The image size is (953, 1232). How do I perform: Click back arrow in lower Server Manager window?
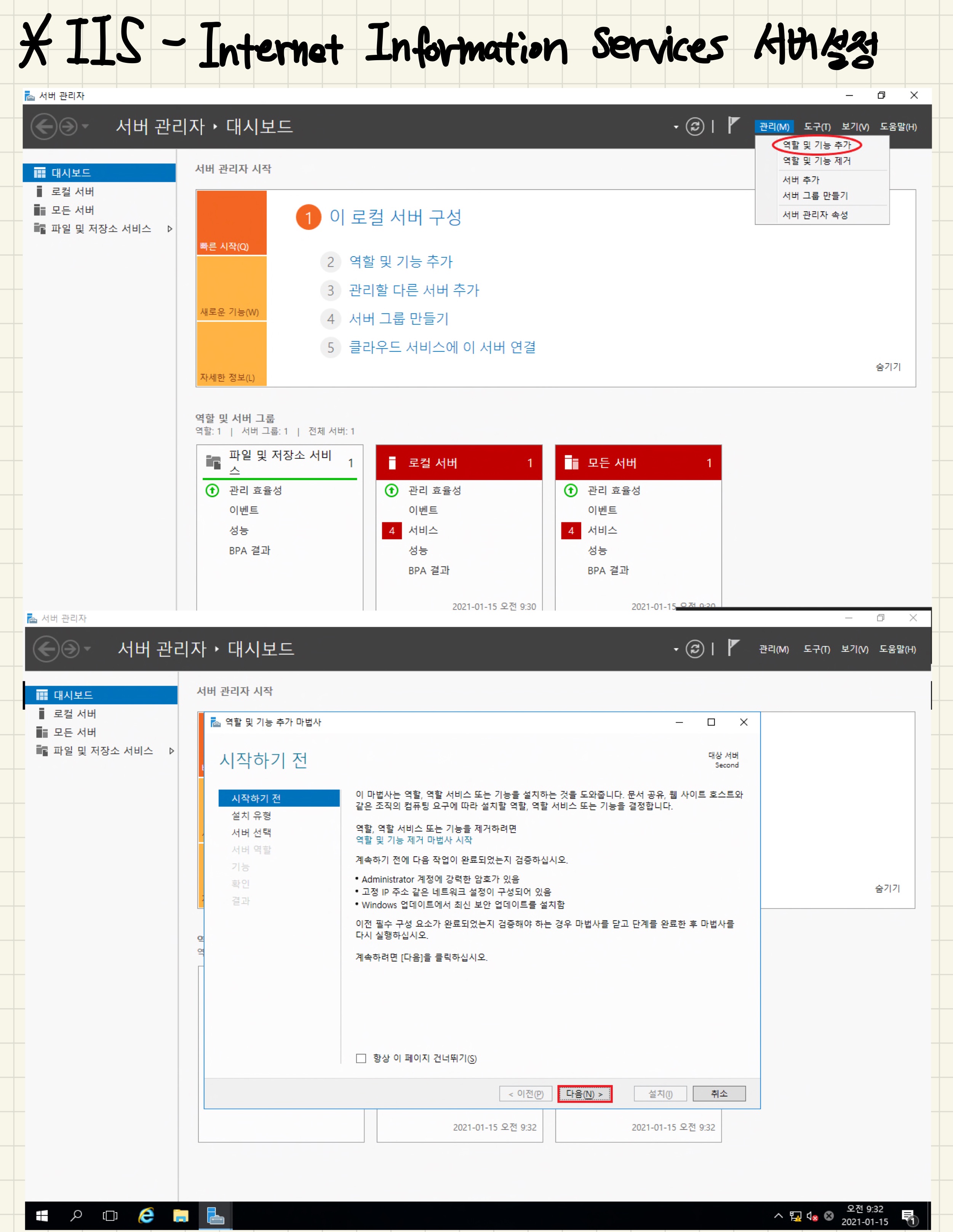pos(46,649)
